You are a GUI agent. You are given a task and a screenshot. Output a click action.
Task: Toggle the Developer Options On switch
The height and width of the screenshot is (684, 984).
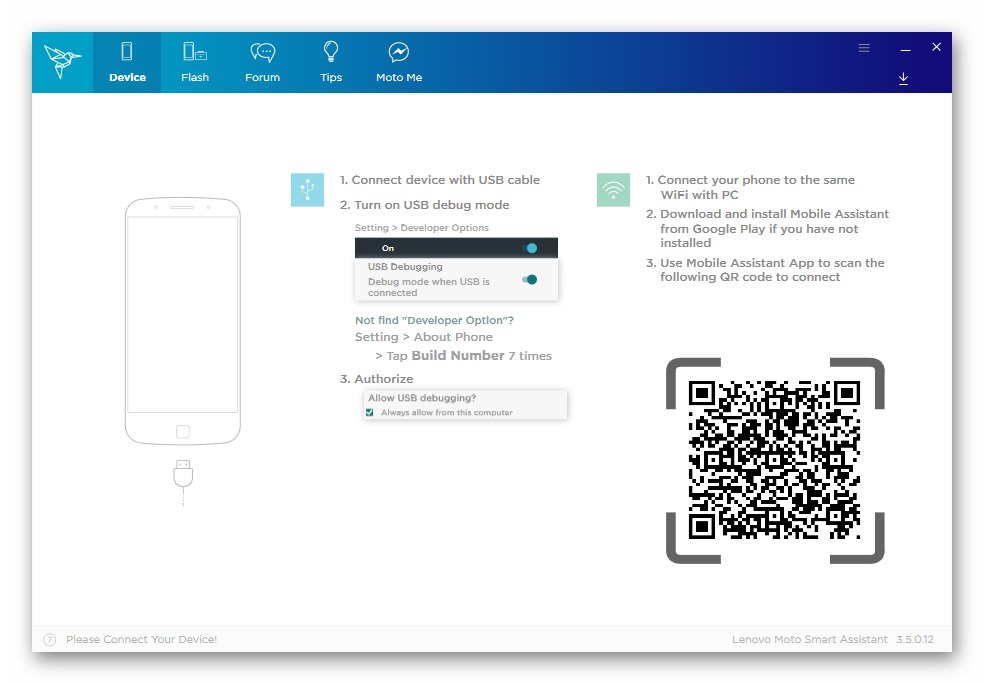click(529, 247)
